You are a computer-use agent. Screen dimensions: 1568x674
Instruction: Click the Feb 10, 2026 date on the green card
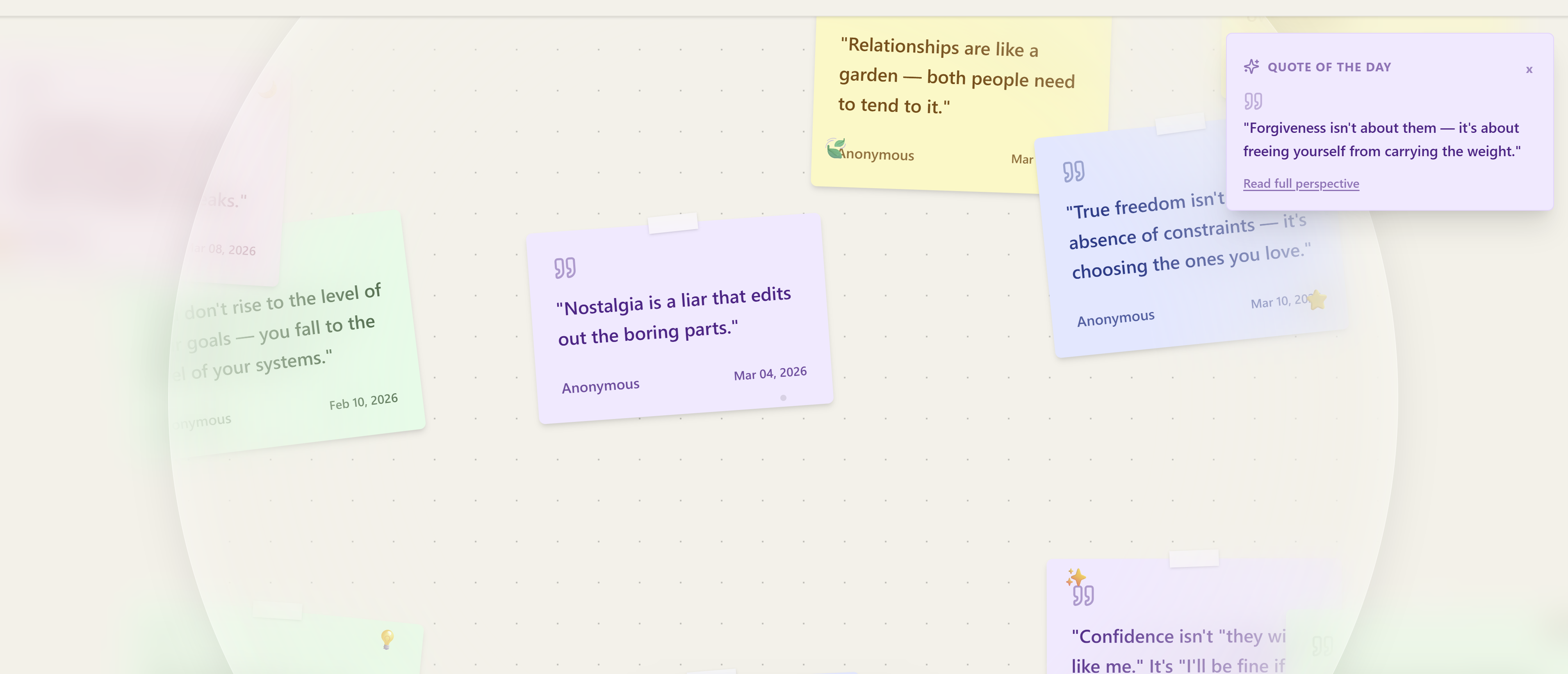point(363,401)
